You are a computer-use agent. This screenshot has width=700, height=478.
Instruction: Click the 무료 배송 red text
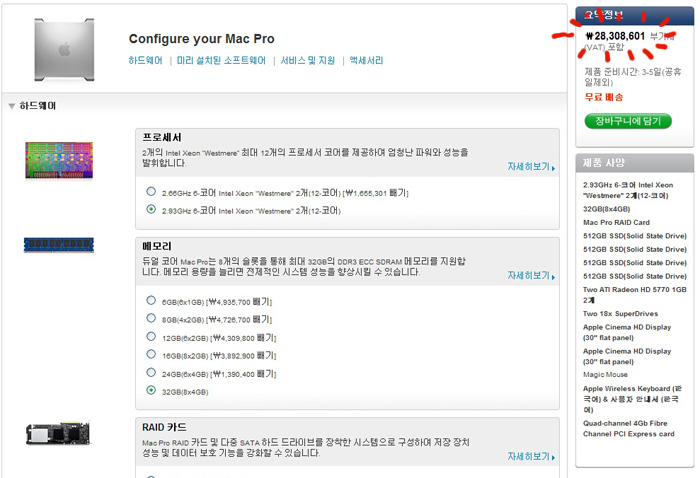point(604,97)
